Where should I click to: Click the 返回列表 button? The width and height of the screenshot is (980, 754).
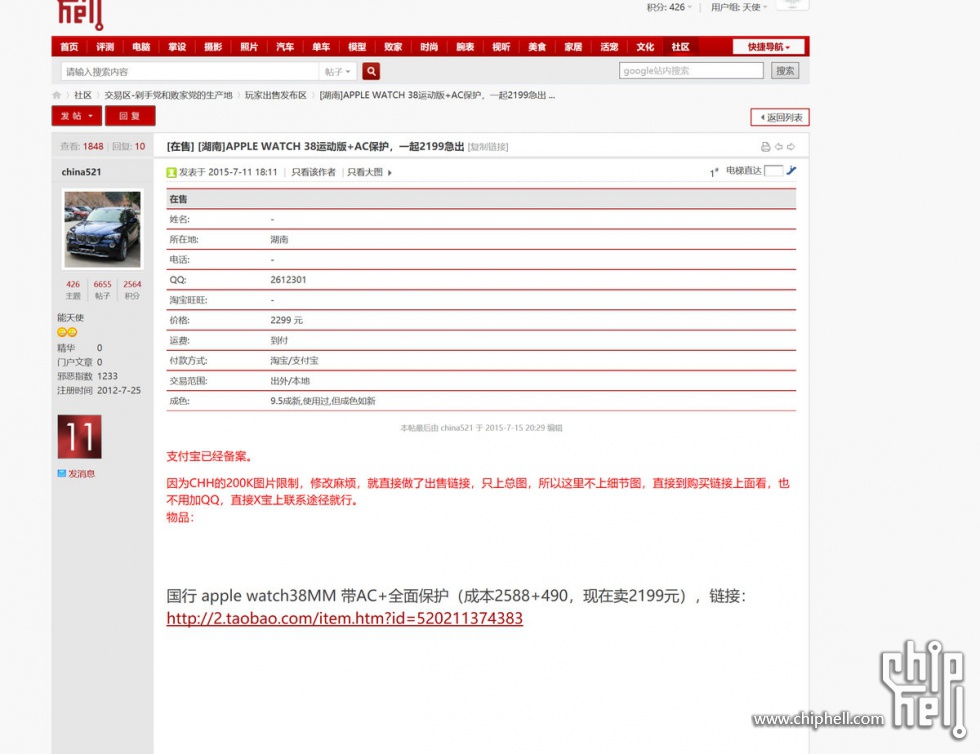(780, 118)
